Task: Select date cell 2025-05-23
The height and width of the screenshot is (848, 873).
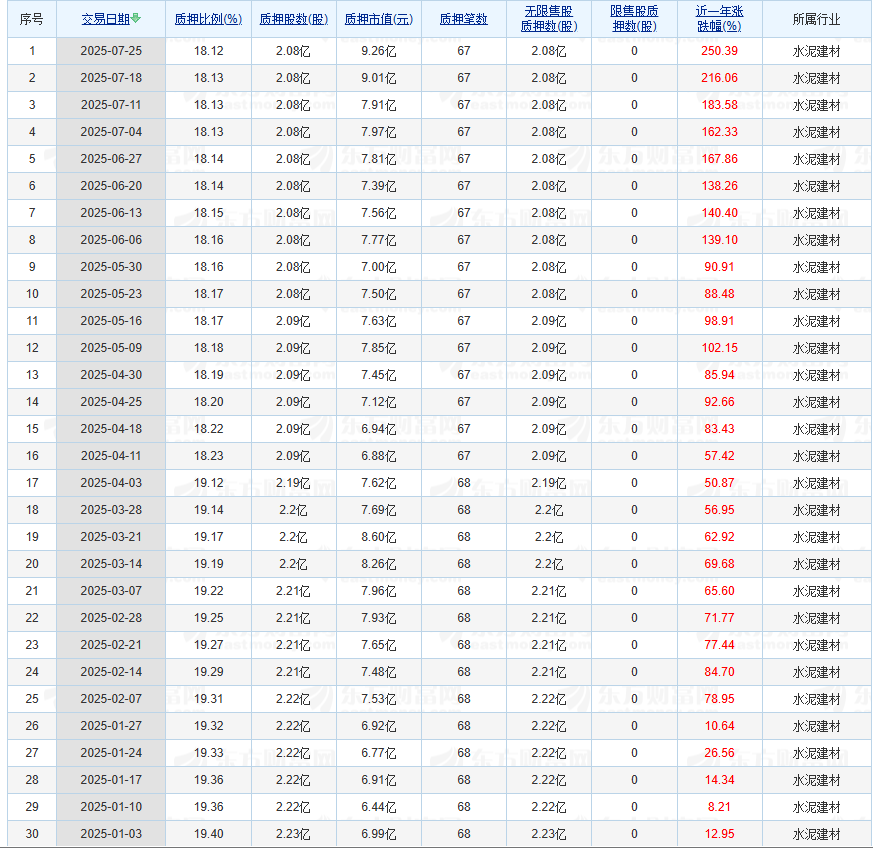Action: tap(111, 294)
